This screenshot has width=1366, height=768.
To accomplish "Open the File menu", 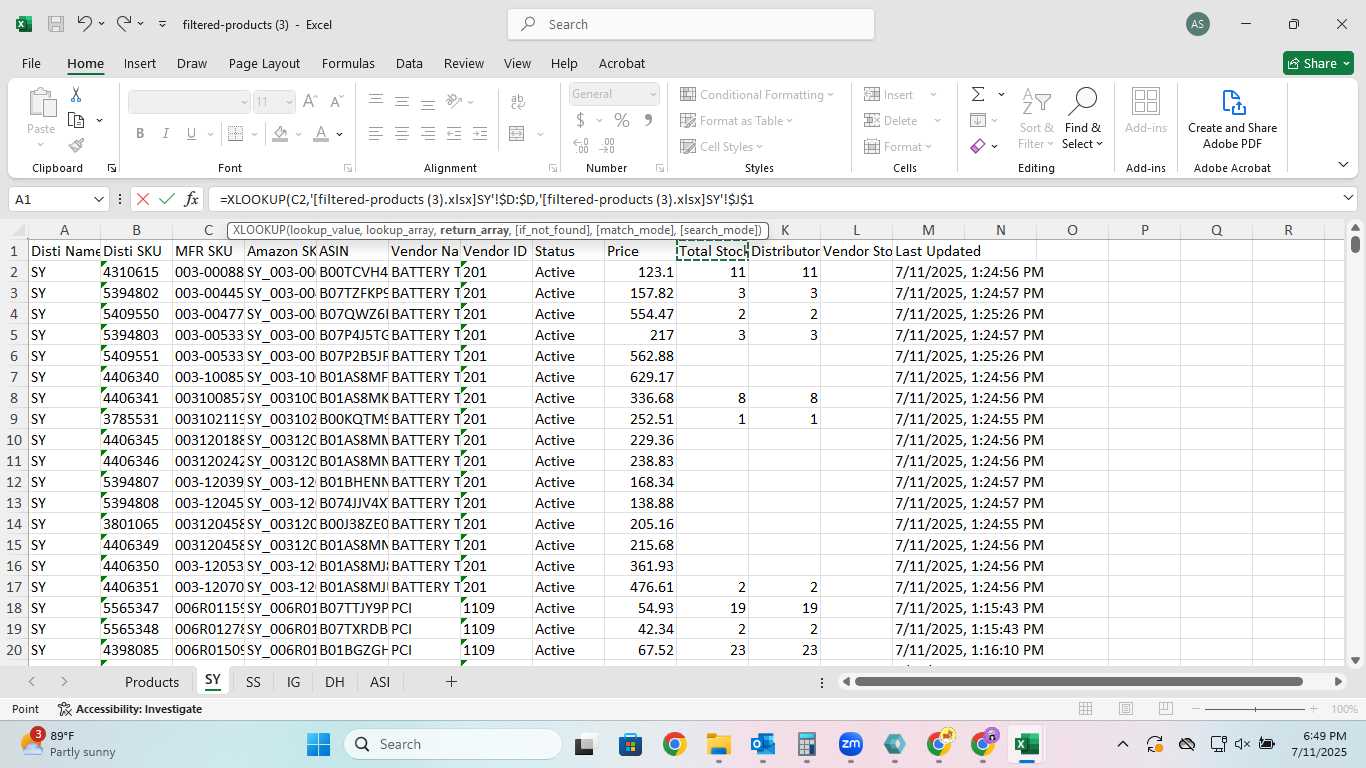I will coord(31,63).
